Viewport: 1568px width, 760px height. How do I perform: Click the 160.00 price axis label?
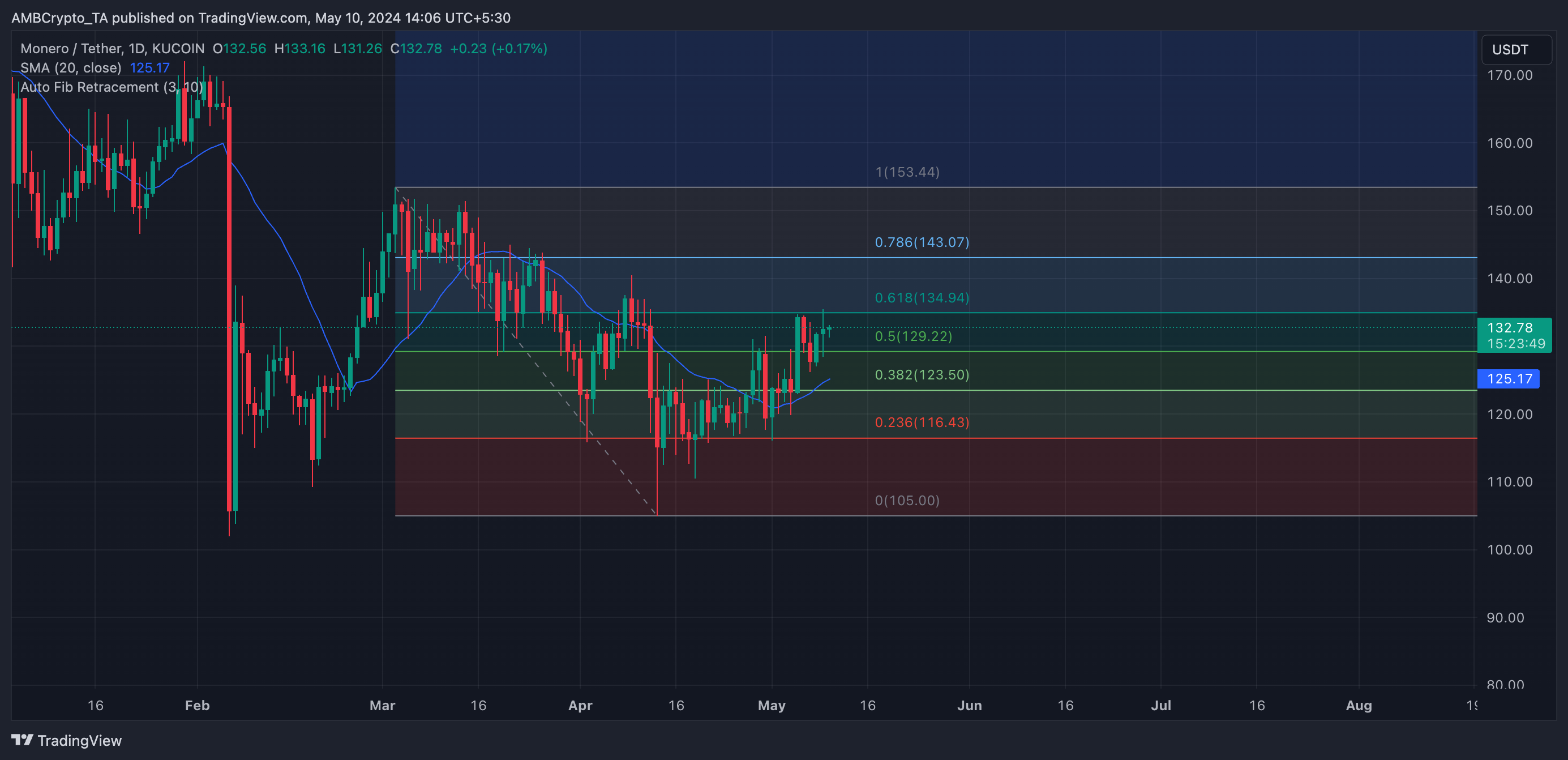click(1510, 143)
